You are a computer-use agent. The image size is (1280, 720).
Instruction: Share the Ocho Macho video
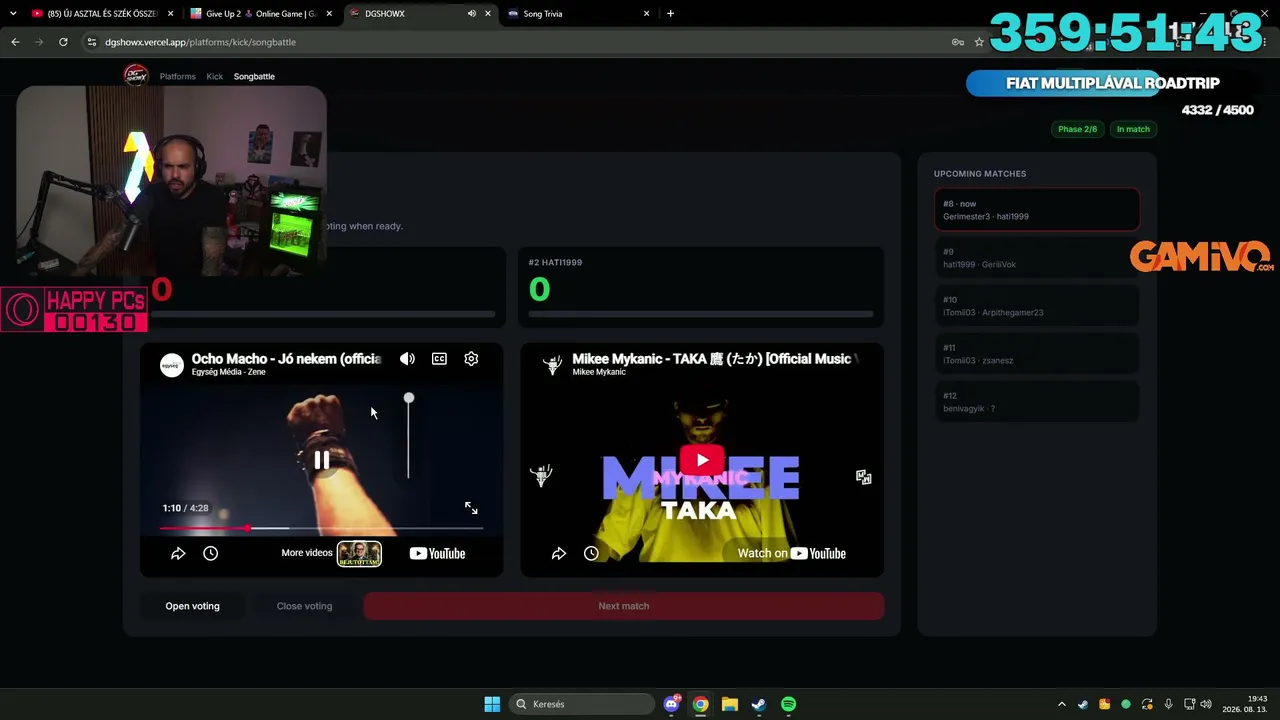click(178, 553)
